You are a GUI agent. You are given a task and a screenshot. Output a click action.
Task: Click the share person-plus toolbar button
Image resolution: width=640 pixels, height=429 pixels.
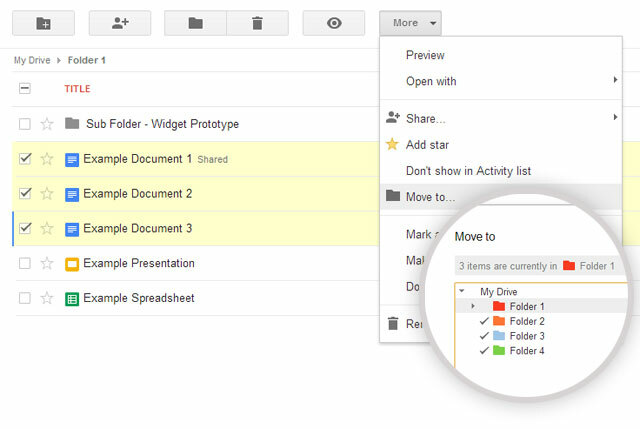pyautogui.click(x=120, y=23)
